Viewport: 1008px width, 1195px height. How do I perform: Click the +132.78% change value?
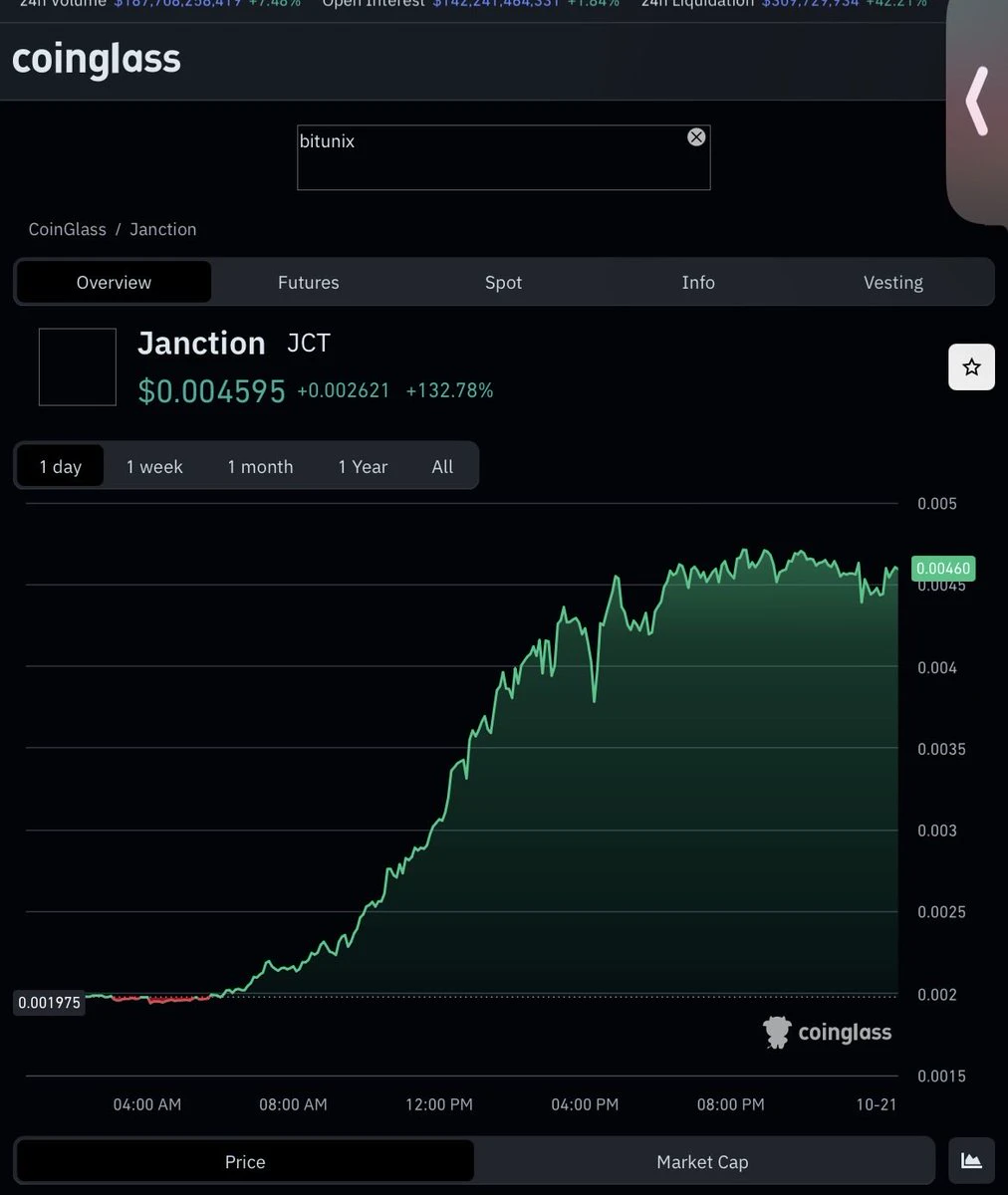[x=449, y=390]
